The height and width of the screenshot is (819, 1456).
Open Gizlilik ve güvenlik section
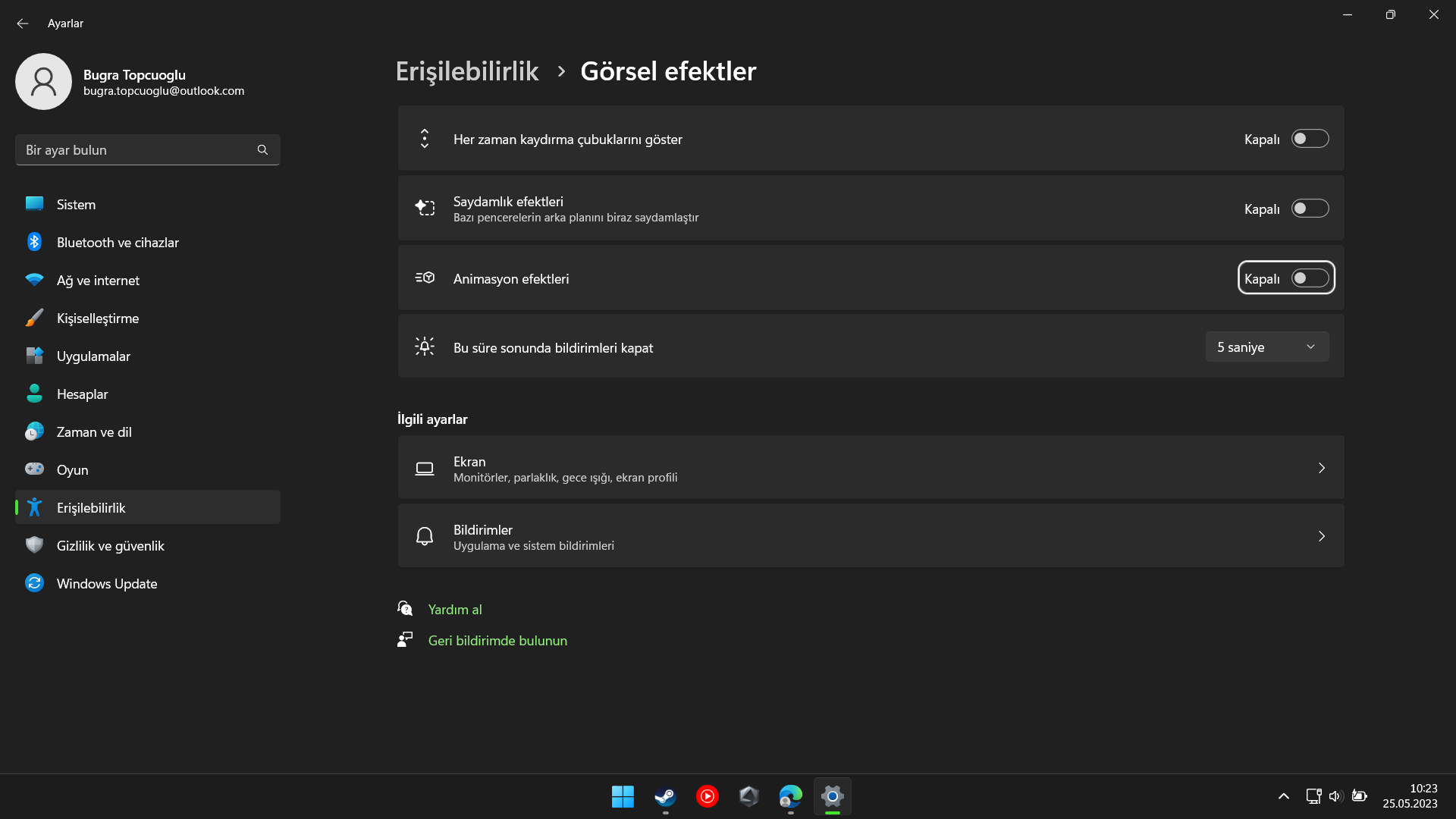(x=110, y=546)
